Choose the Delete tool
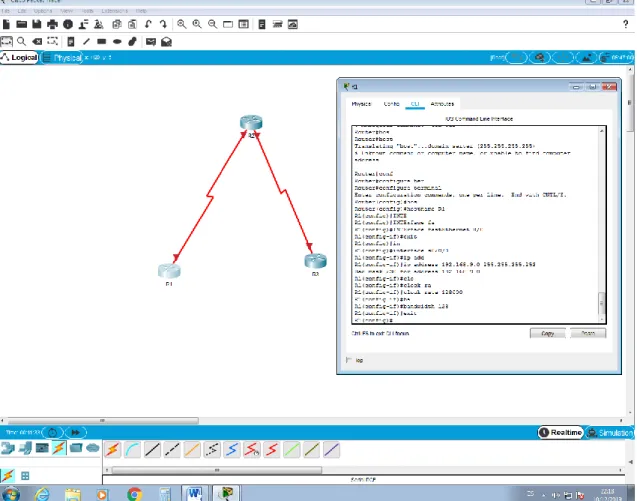 (37, 41)
